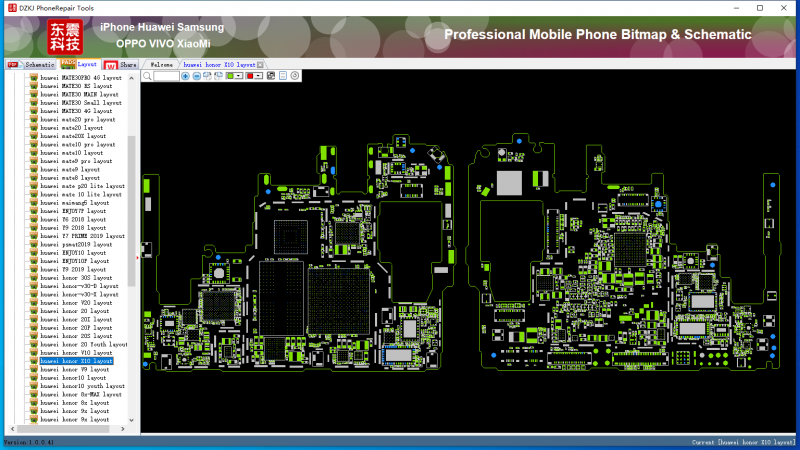Viewport: 800px width, 450px height.
Task: Open huawei honor V9 layout item
Action: coord(74,369)
